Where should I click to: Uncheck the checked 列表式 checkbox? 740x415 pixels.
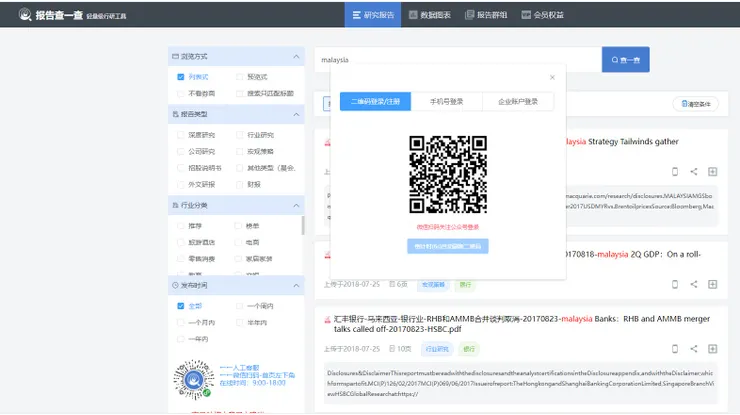tap(180, 77)
